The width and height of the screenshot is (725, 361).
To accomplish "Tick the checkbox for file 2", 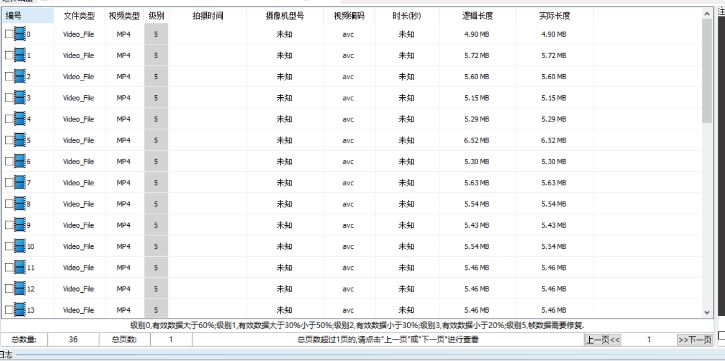I will click(x=9, y=77).
